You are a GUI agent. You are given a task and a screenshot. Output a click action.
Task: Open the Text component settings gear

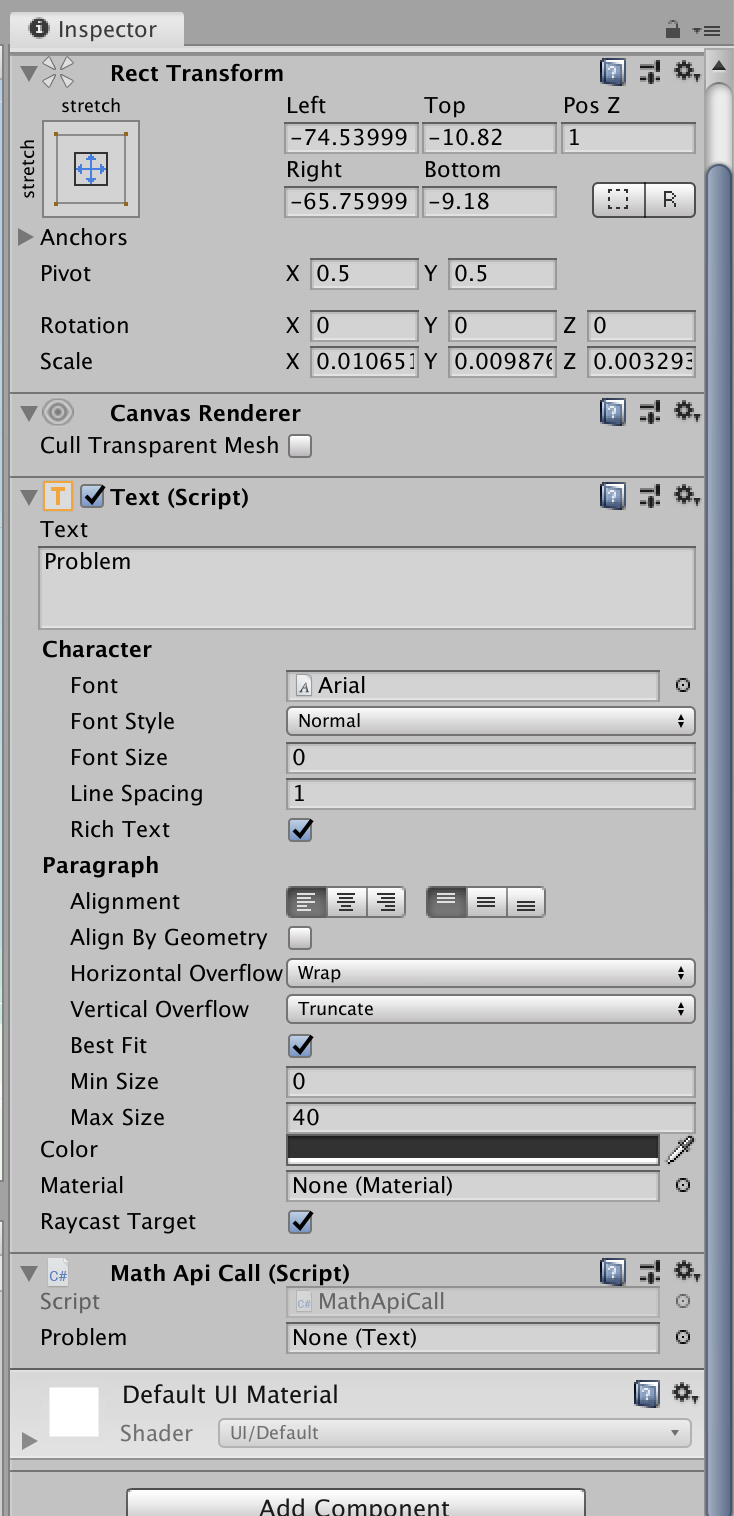[x=685, y=496]
